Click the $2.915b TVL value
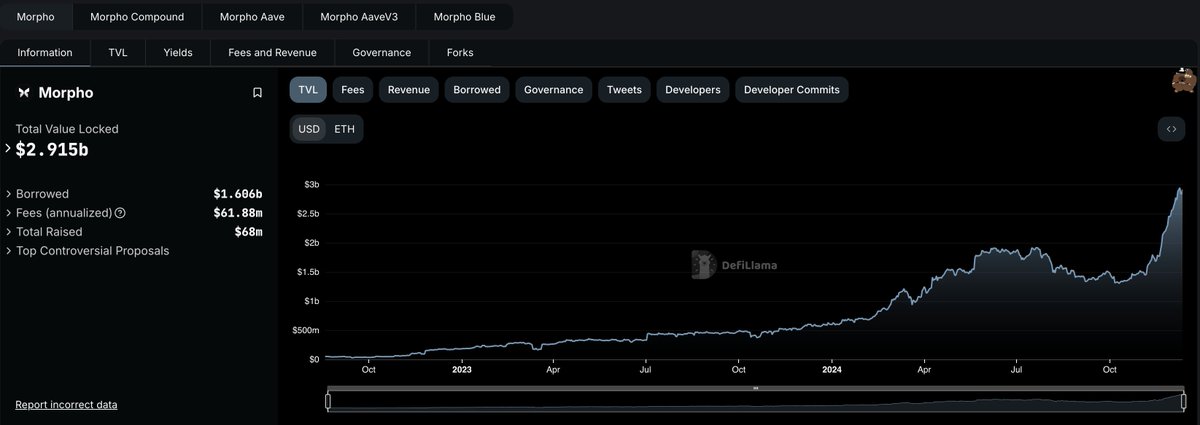 (x=52, y=150)
